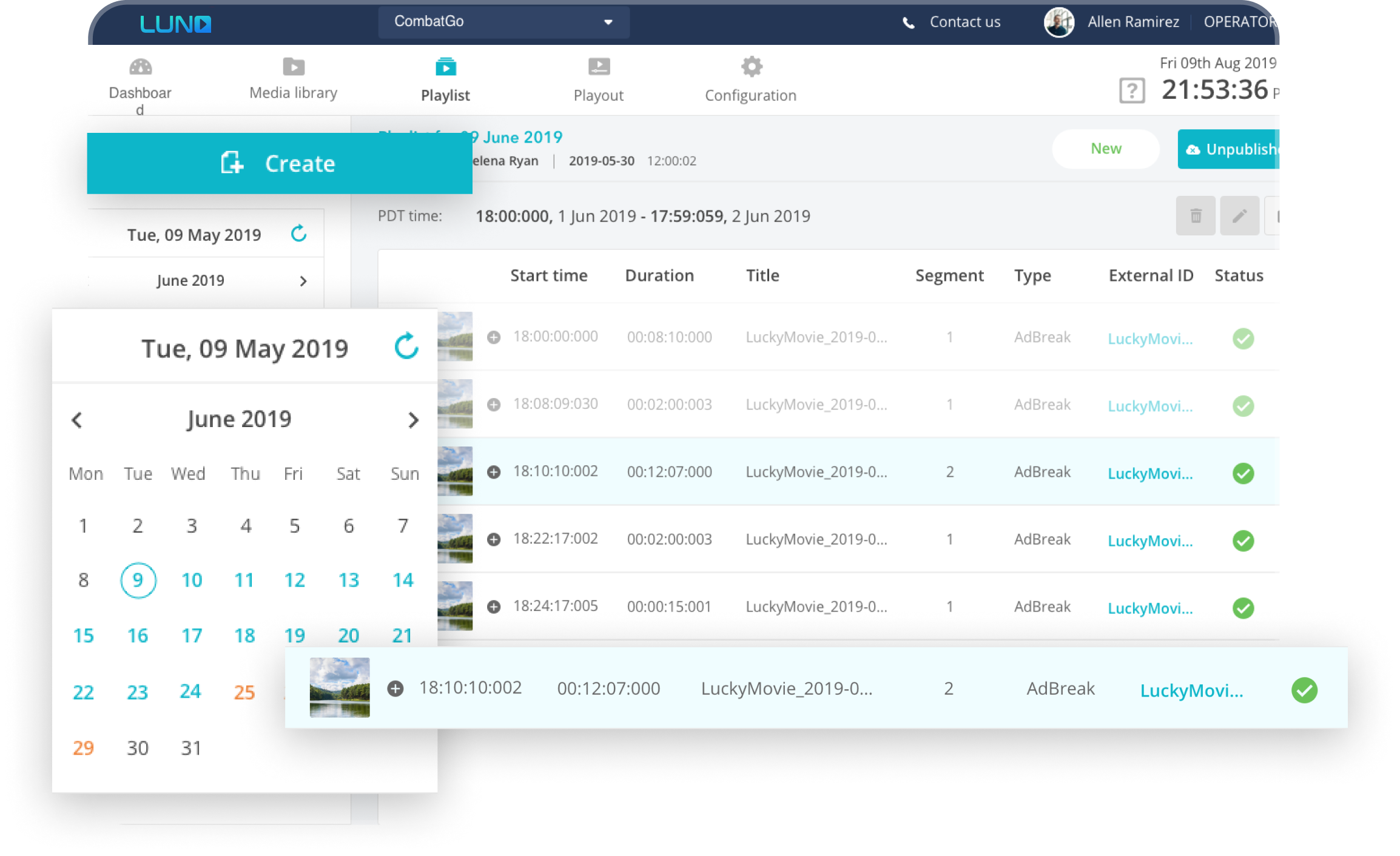Click the trash delete playlist icon
Viewport: 1400px width, 856px height.
(x=1196, y=216)
